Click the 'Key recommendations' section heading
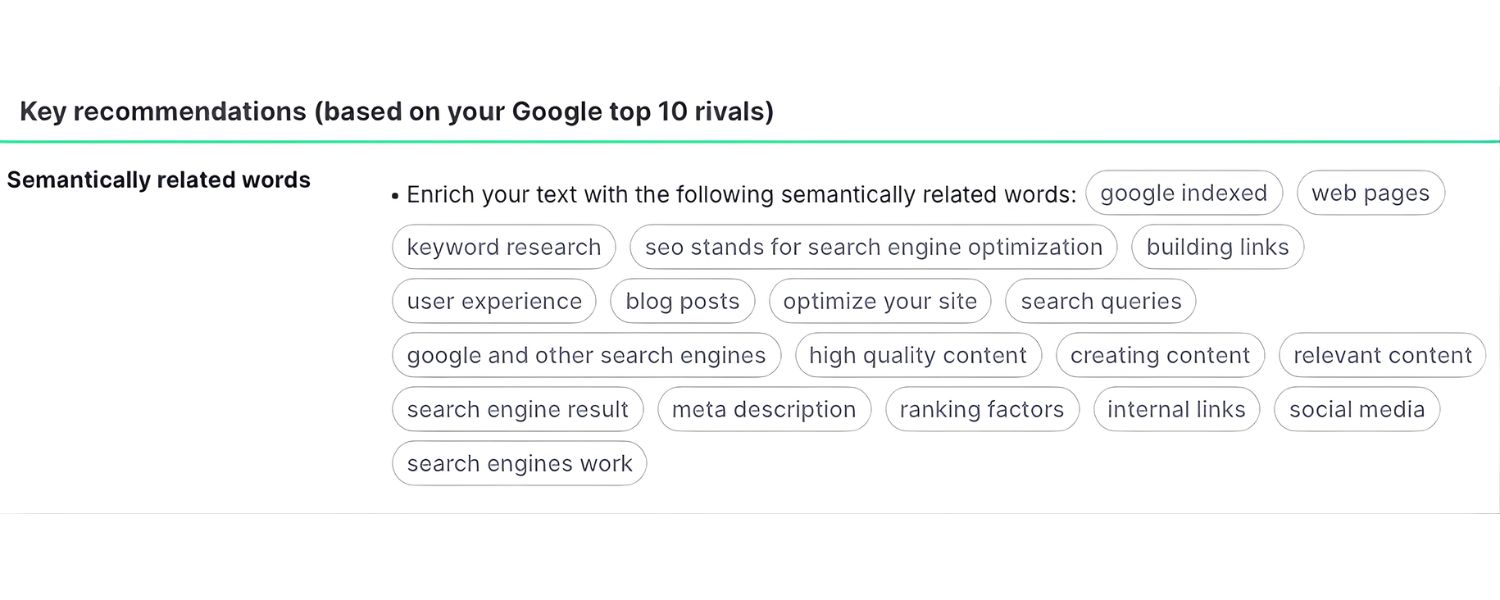1500x600 pixels. point(396,111)
